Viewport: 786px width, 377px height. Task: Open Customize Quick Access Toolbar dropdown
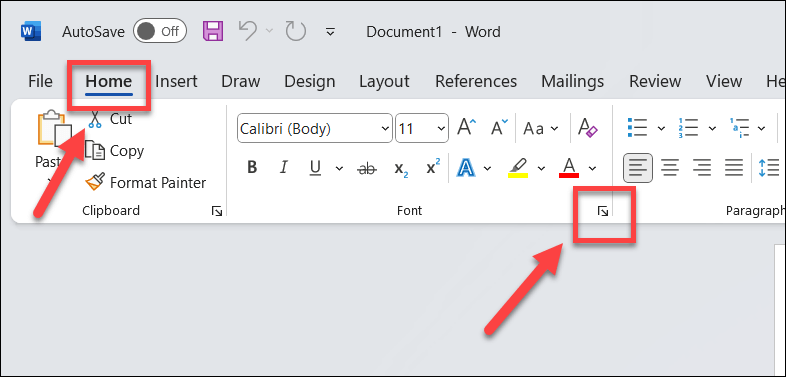pos(330,32)
